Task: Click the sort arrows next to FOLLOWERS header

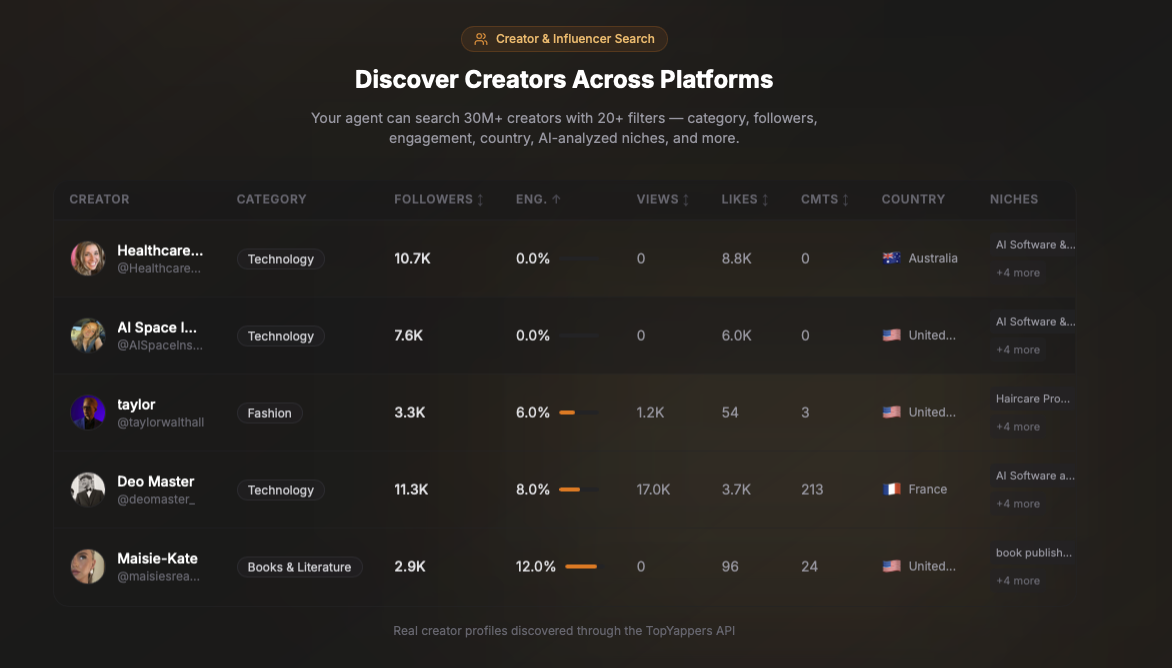Action: [x=478, y=199]
